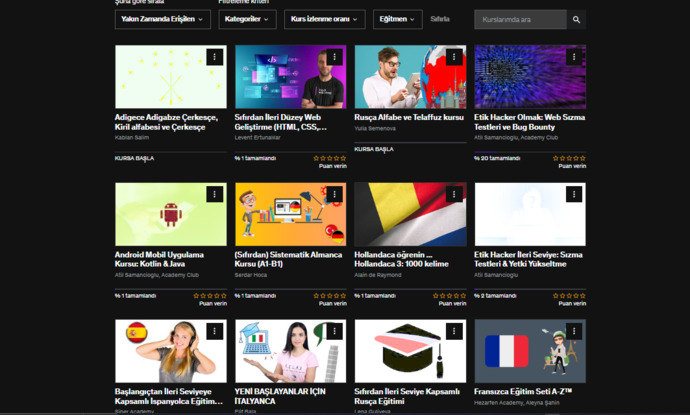The height and width of the screenshot is (415, 690).
Task: Open options menu for Adigece Adigabze Çerkesçe course
Action: point(215,57)
